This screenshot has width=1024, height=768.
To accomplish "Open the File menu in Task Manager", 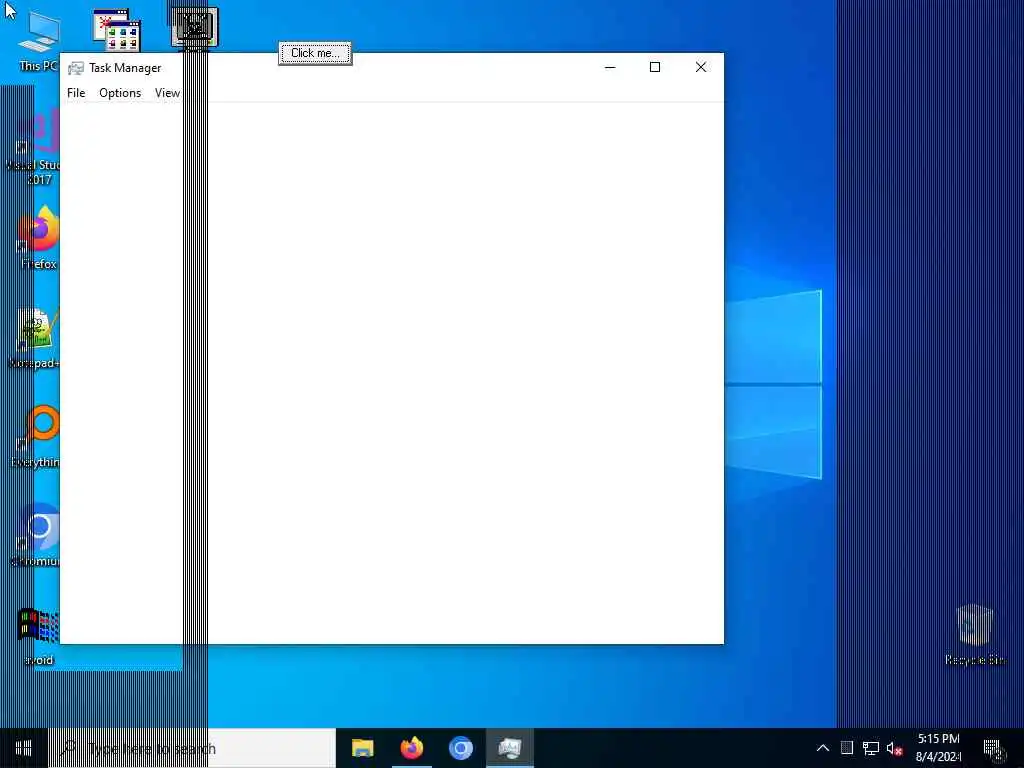I will pos(76,93).
